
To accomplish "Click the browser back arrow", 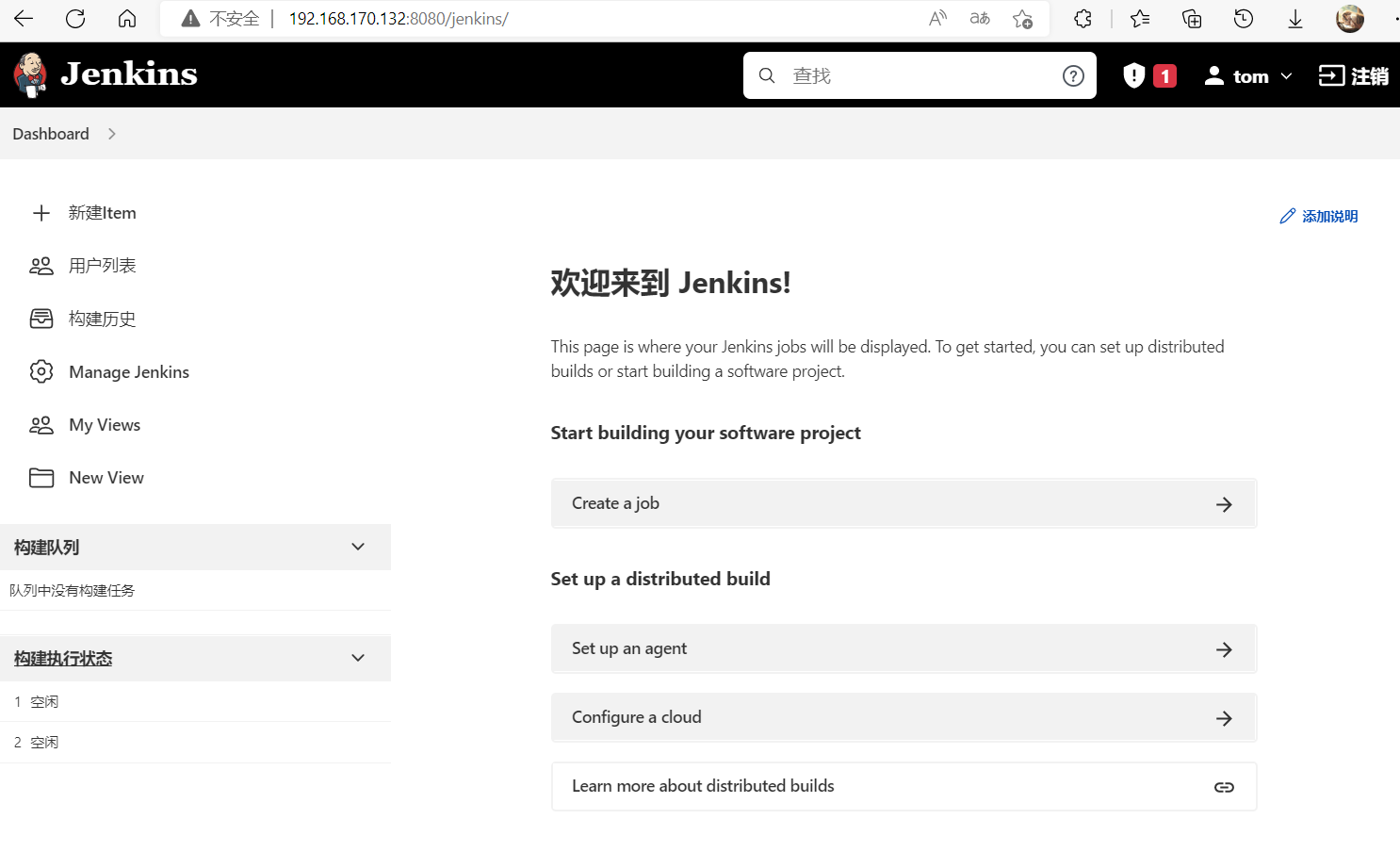I will (x=24, y=19).
